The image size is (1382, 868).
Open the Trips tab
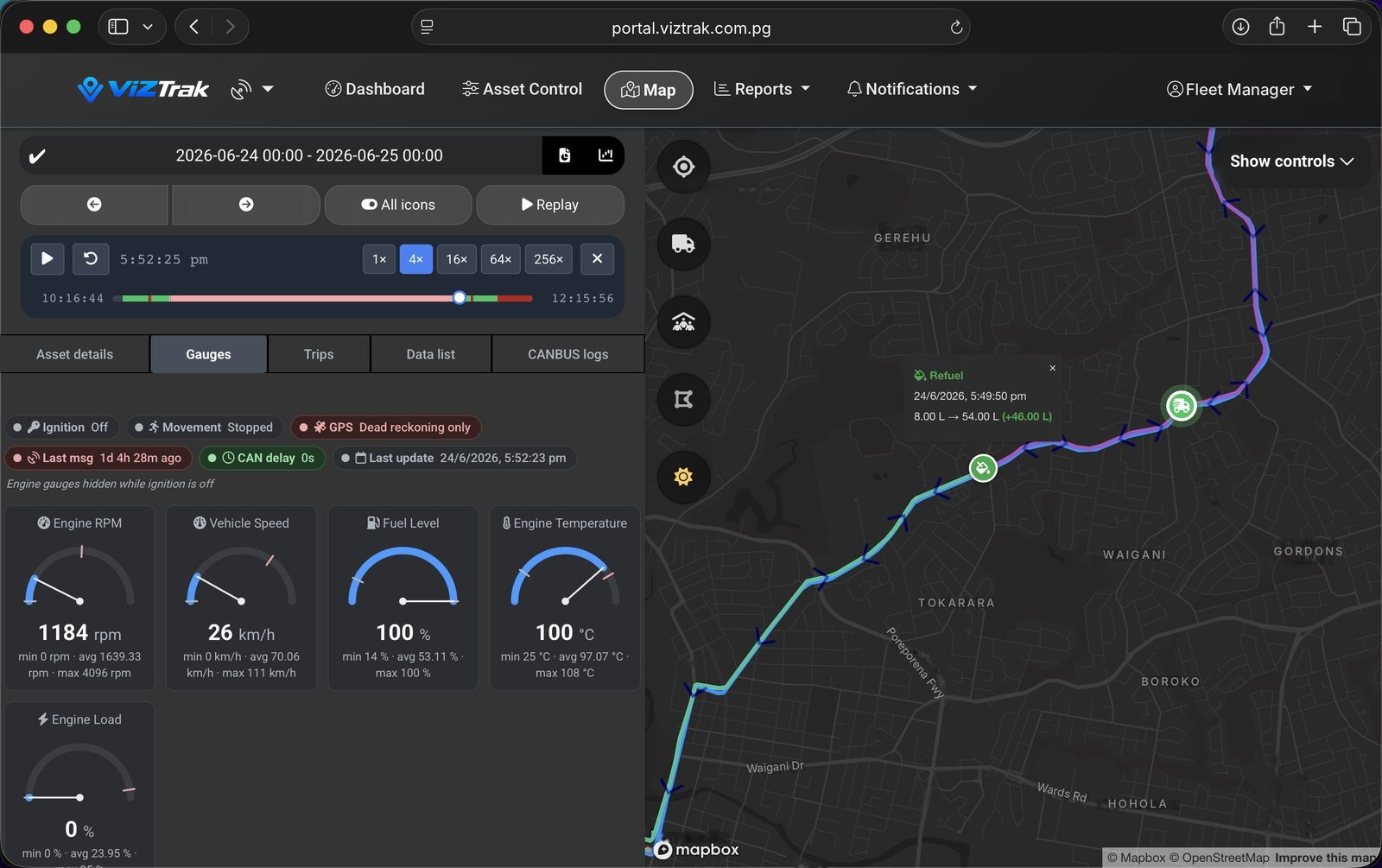click(x=319, y=354)
